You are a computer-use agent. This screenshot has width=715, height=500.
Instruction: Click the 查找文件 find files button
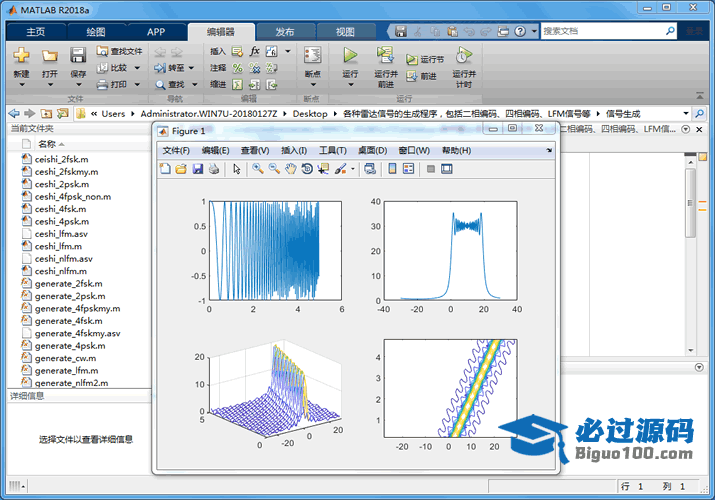point(120,51)
